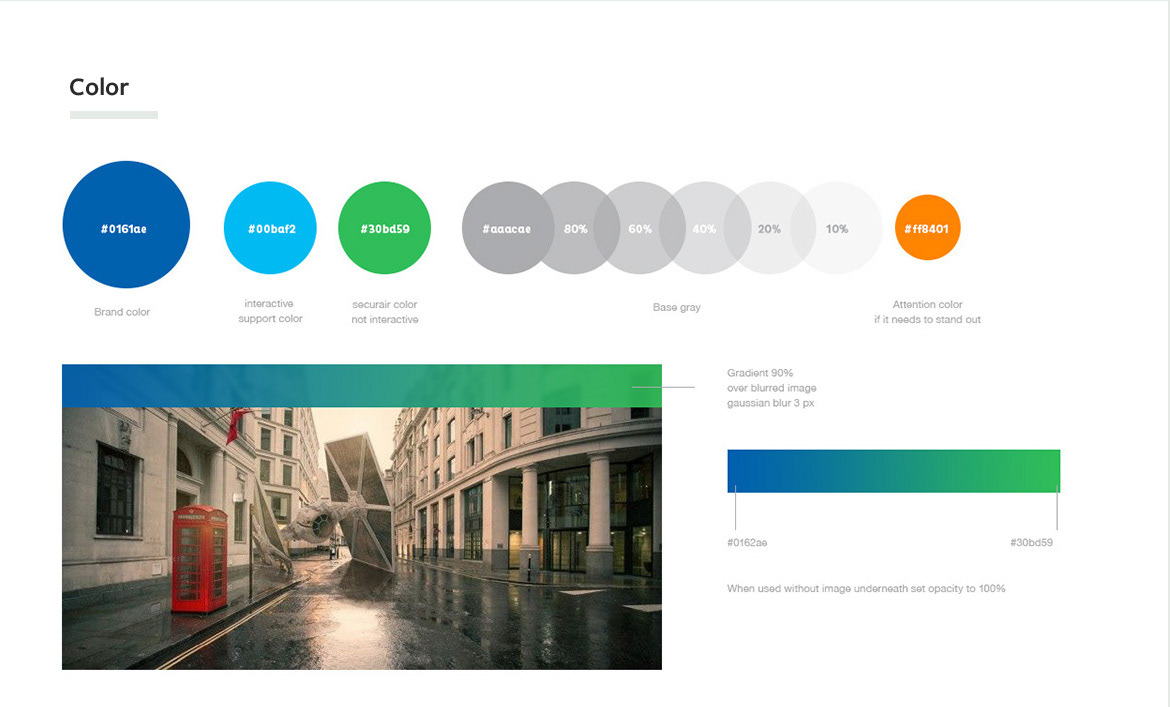This screenshot has height=707, width=1170.
Task: Click the "interactive support color" label
Action: click(x=270, y=311)
